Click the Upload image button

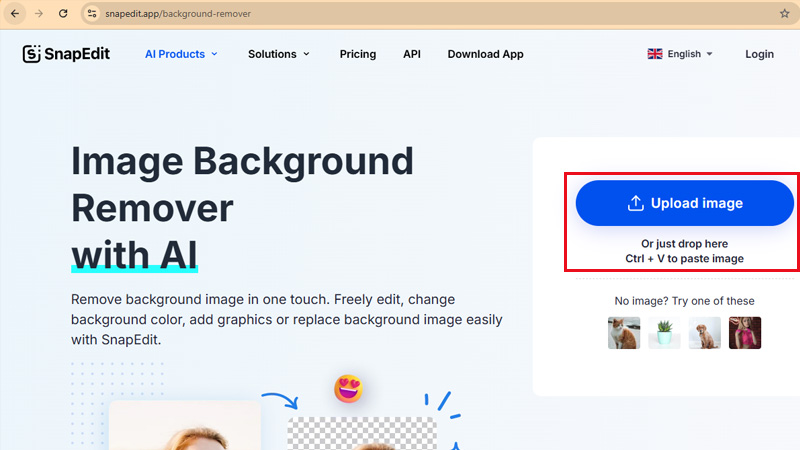coord(685,203)
